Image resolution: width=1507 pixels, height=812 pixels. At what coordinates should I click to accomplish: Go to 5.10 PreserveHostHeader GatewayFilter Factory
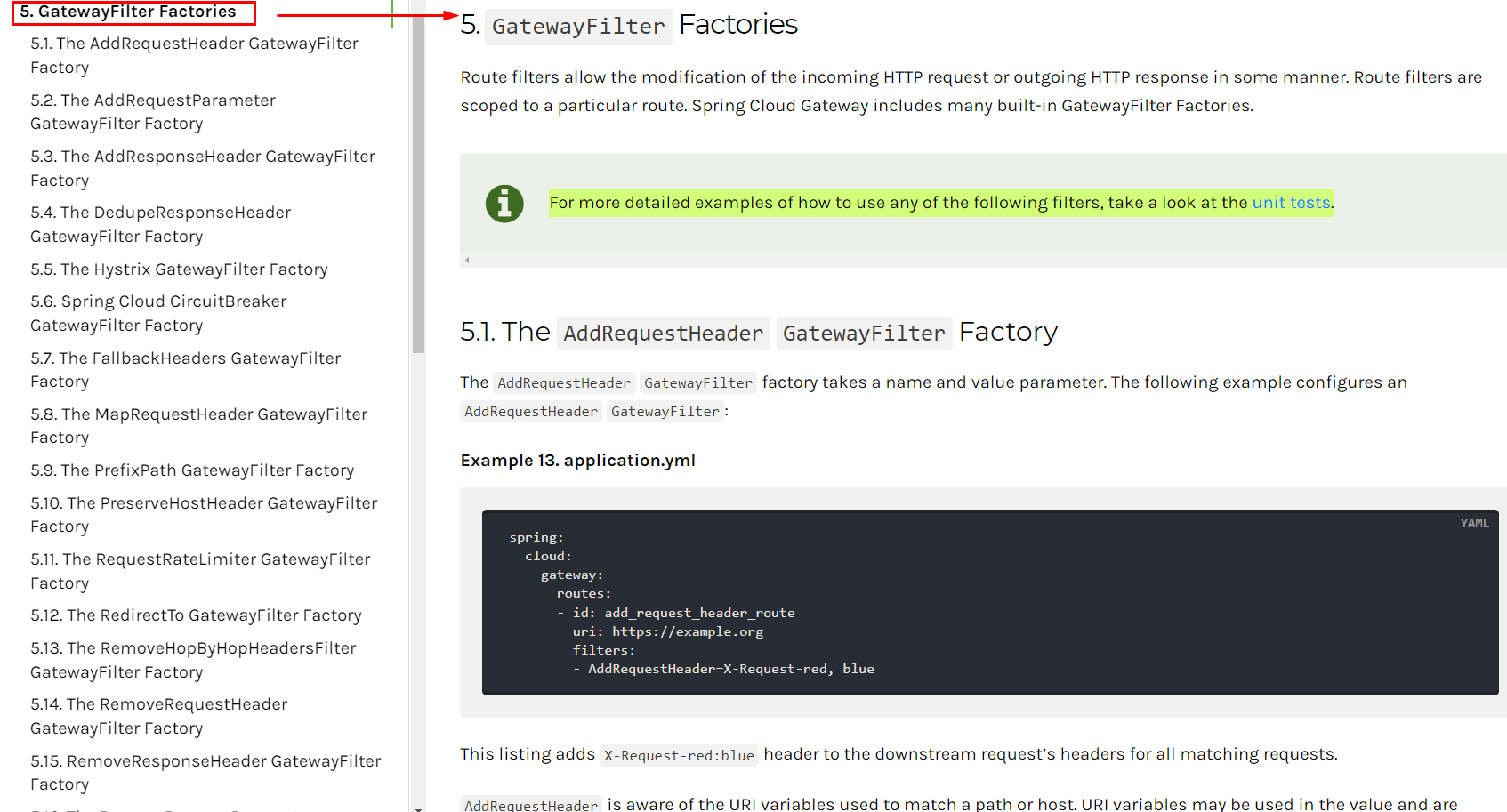pos(204,515)
